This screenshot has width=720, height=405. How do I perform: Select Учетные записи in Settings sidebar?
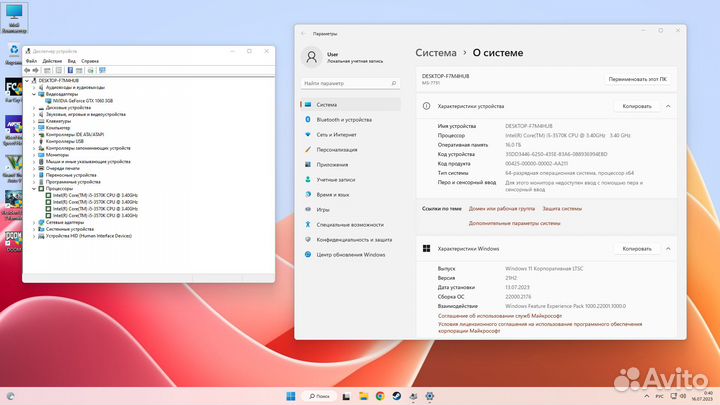(x=350, y=180)
